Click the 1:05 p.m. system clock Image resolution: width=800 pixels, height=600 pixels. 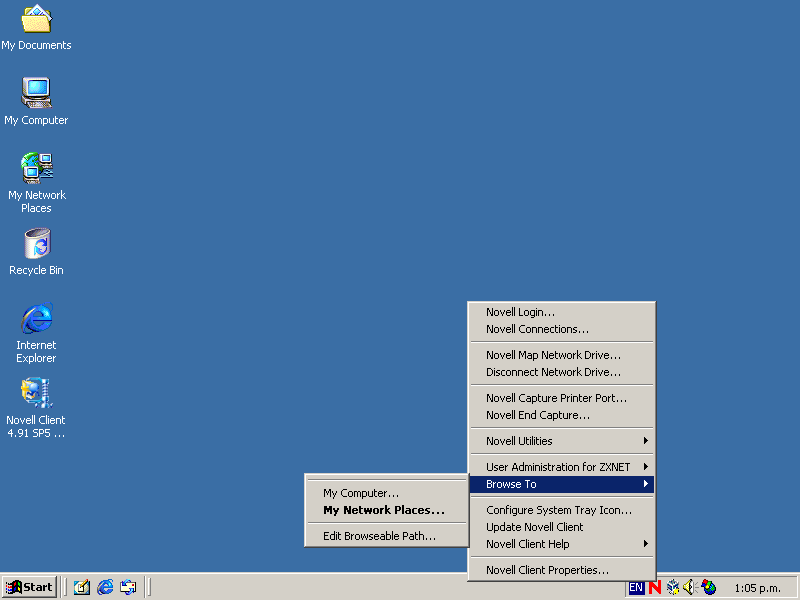click(757, 588)
